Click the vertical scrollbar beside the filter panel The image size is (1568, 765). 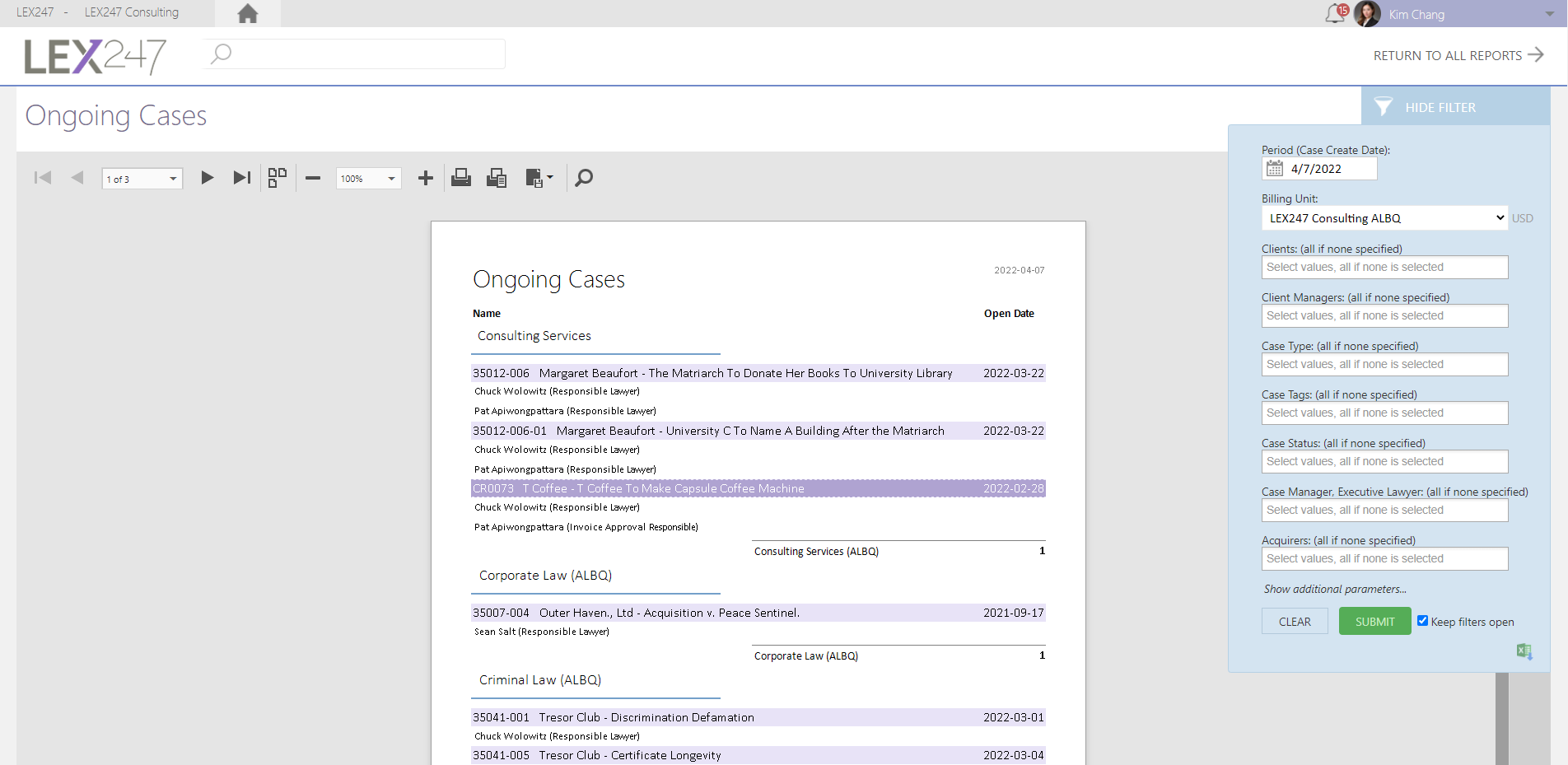[1502, 719]
